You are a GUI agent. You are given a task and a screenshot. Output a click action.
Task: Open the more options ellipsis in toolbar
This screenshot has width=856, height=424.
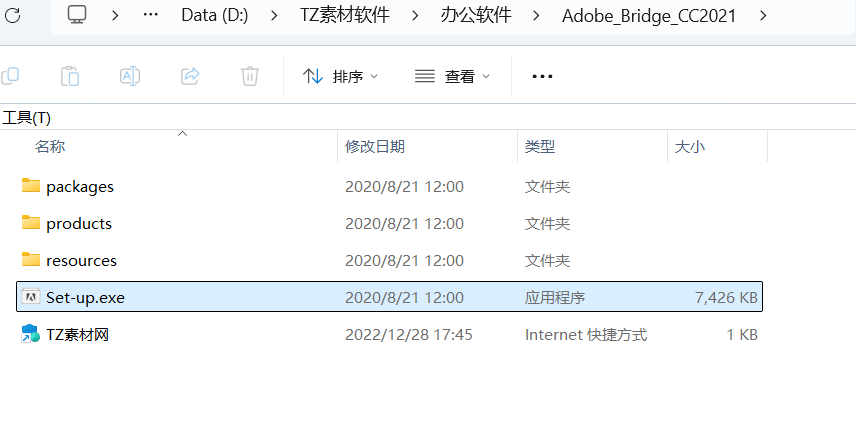[542, 76]
